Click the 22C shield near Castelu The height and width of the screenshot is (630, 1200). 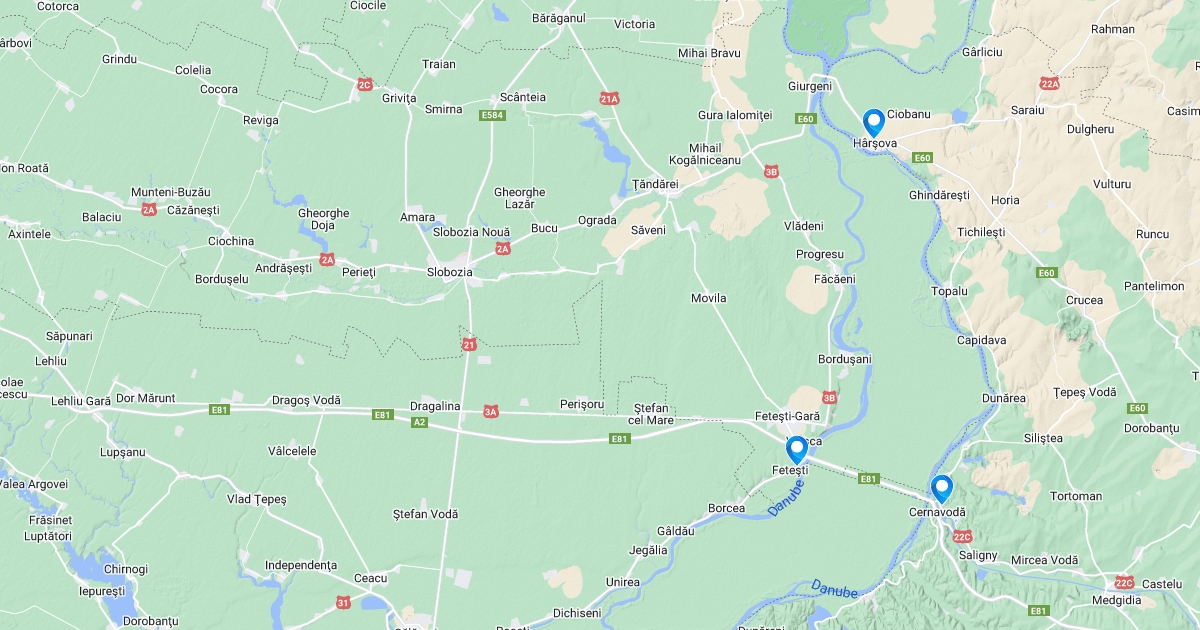[1124, 582]
